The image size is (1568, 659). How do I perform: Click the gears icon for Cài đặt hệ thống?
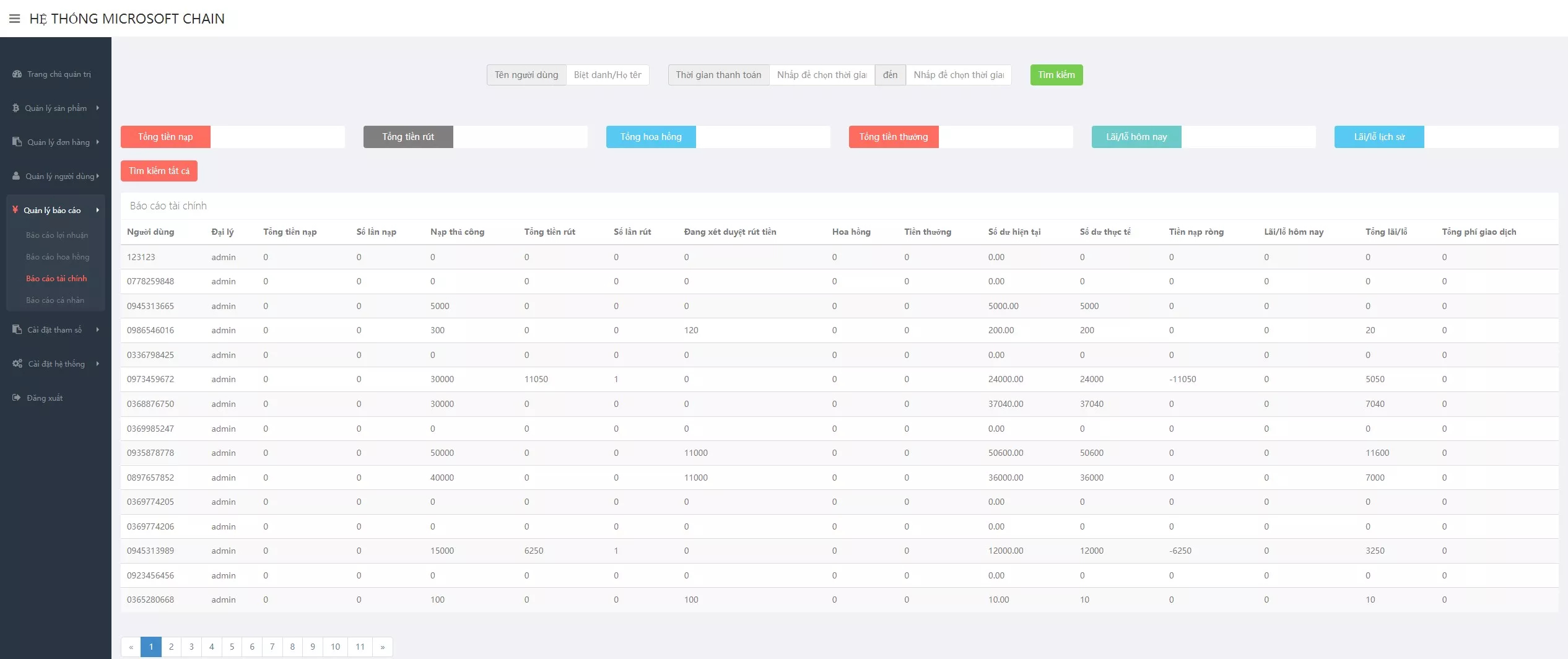17,364
